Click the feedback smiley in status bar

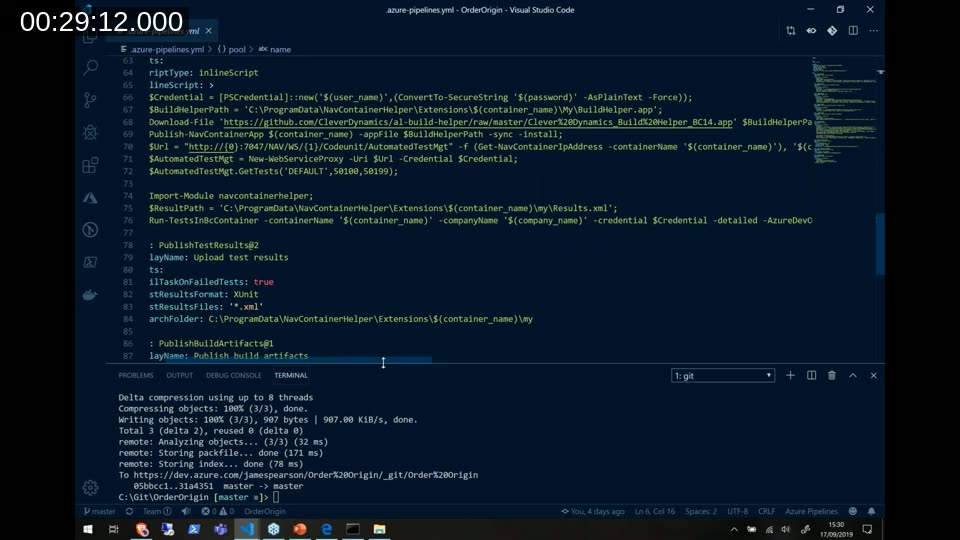(x=853, y=511)
